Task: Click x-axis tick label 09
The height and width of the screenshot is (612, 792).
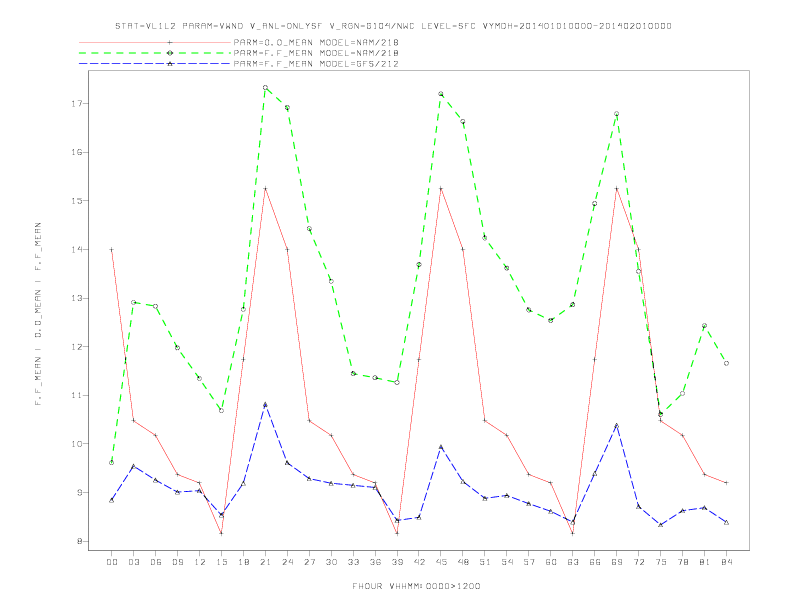Action: 177,562
